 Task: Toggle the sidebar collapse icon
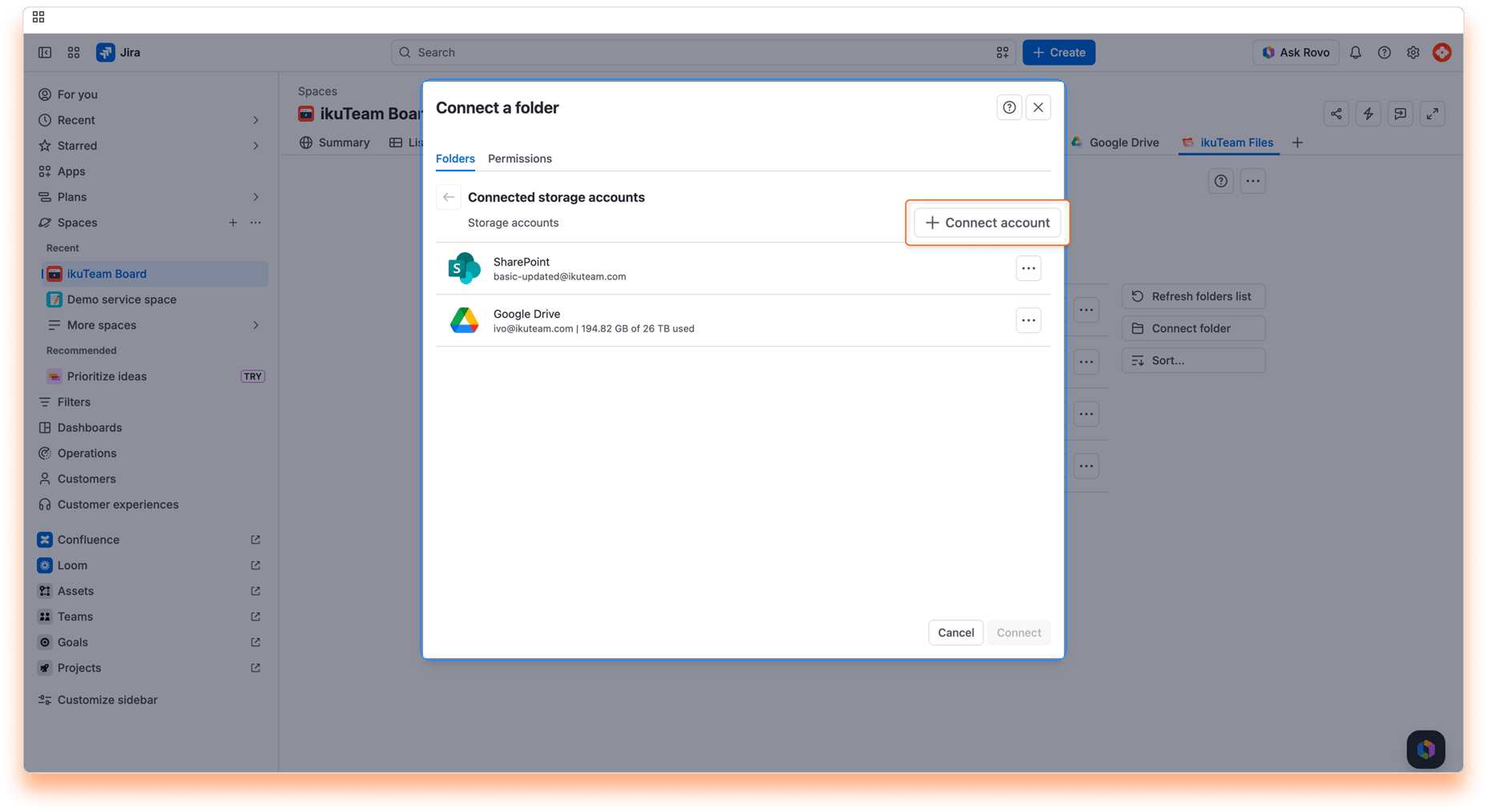[x=45, y=52]
